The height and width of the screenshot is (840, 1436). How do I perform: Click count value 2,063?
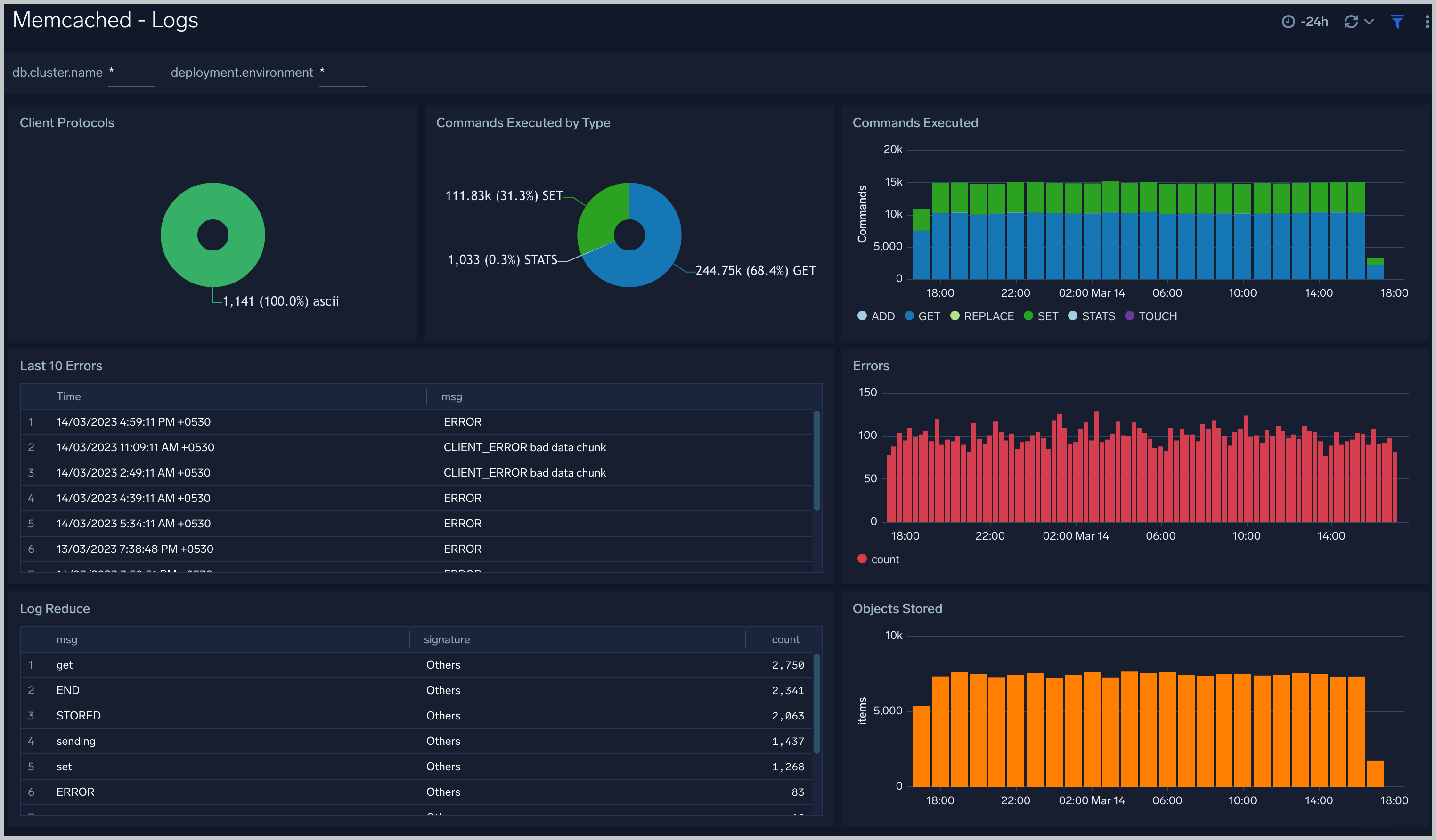coord(788,716)
